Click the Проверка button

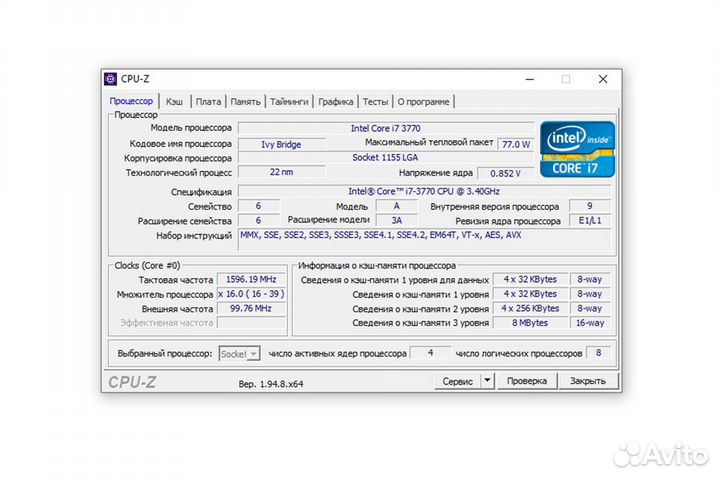(x=527, y=381)
